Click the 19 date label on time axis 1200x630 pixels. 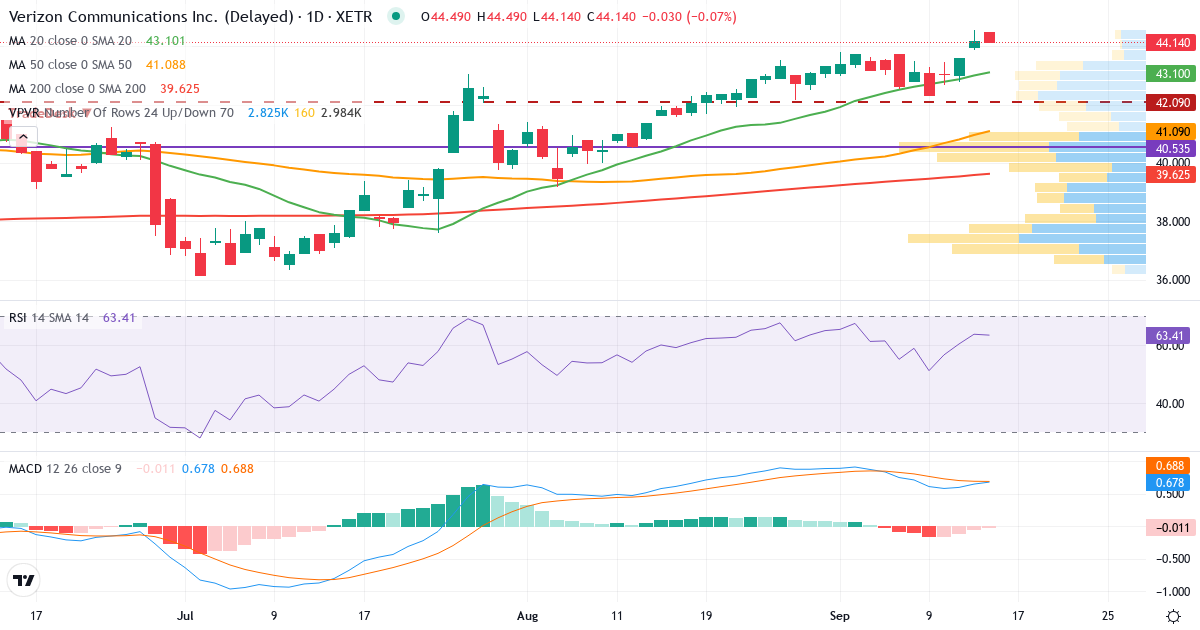[x=706, y=616]
